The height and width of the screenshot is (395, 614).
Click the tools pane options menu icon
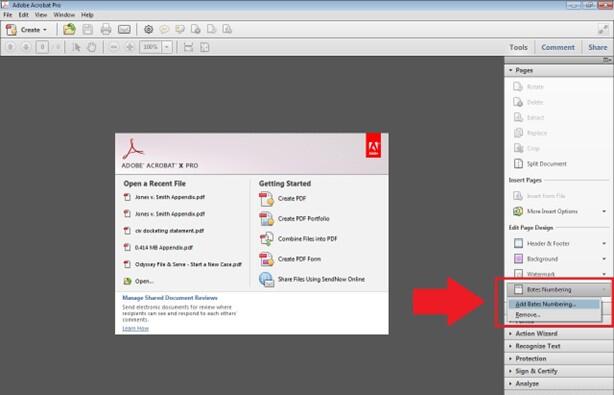click(607, 60)
